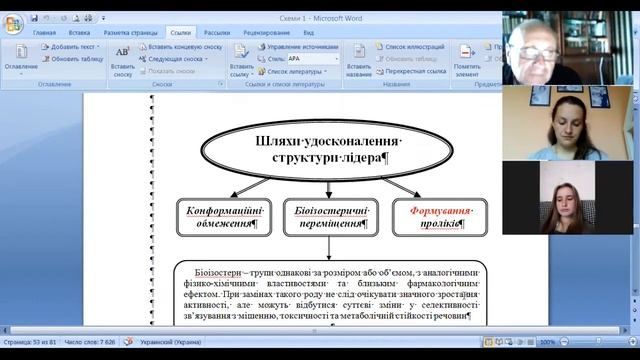Insert a Перекрестная ссылка cross-reference
The height and width of the screenshot is (360, 640).
[411, 71]
